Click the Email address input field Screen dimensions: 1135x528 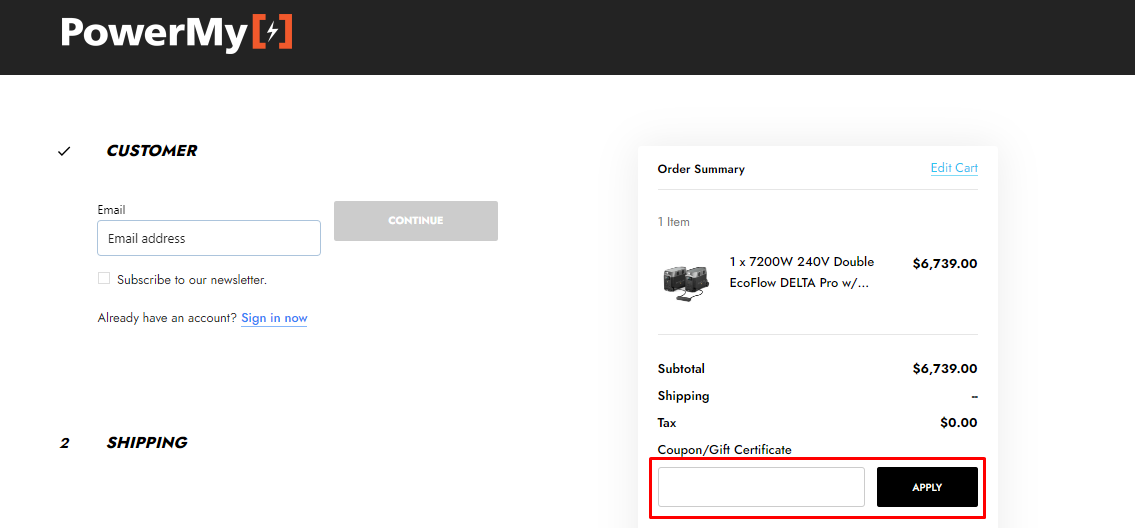tap(209, 238)
